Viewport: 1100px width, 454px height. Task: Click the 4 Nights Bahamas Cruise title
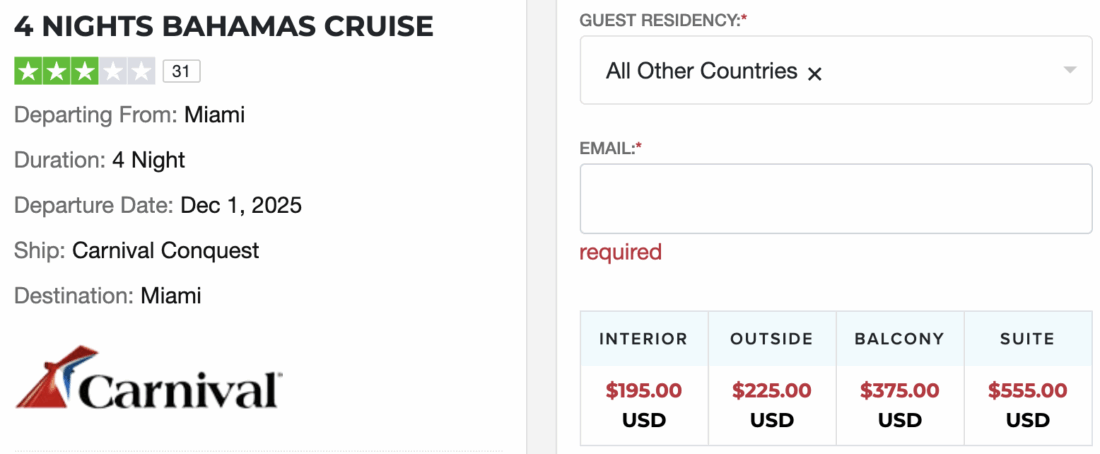(x=224, y=27)
